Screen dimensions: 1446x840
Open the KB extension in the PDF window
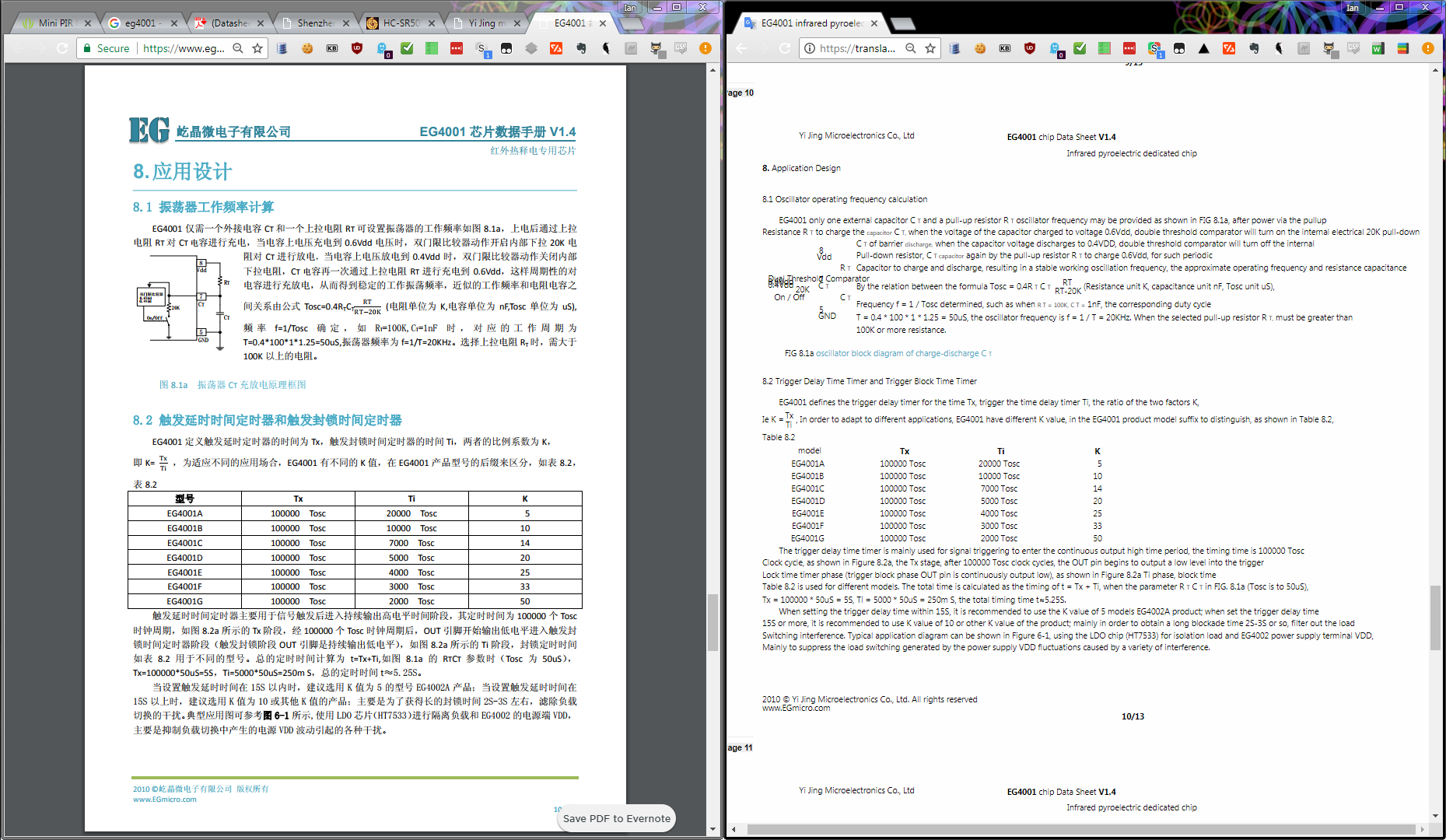tap(332, 48)
